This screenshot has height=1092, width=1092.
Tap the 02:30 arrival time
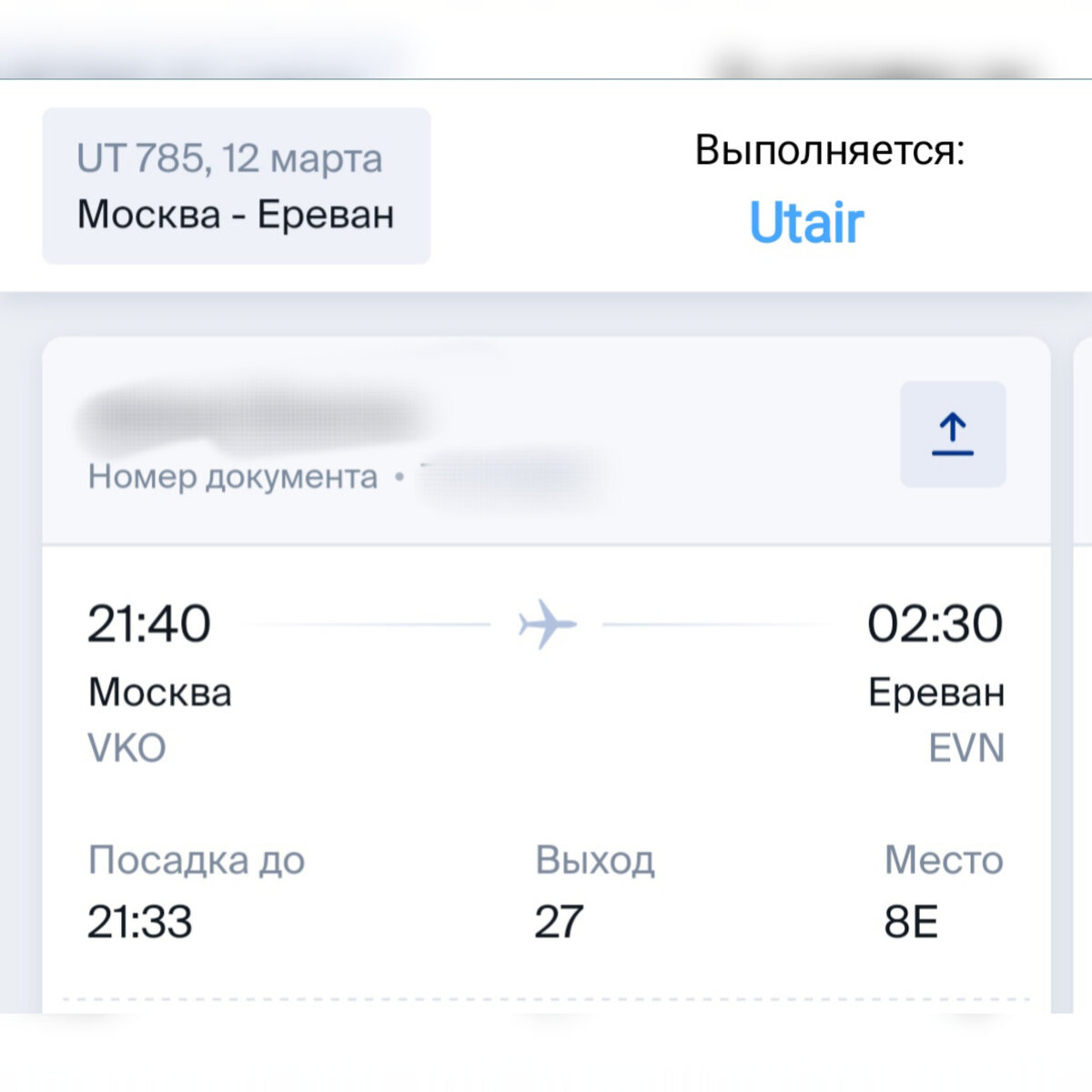coord(935,624)
